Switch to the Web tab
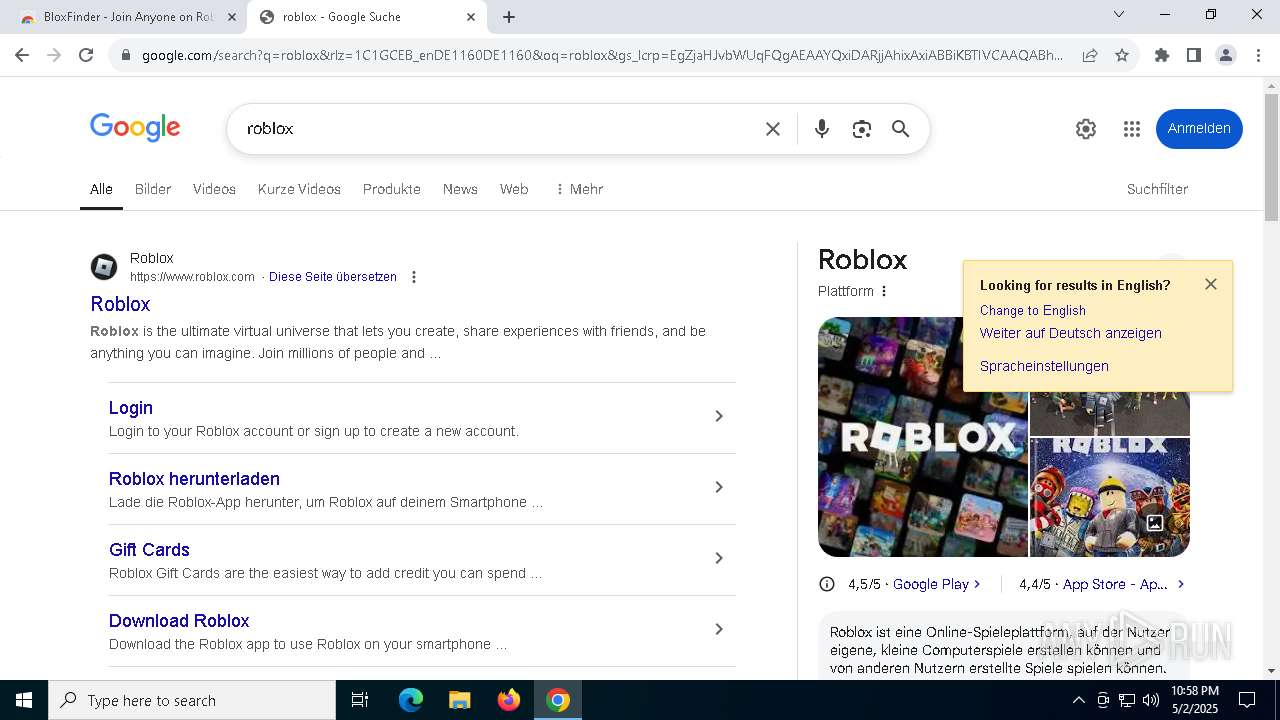Screen dimensions: 1280x720 pos(514,189)
